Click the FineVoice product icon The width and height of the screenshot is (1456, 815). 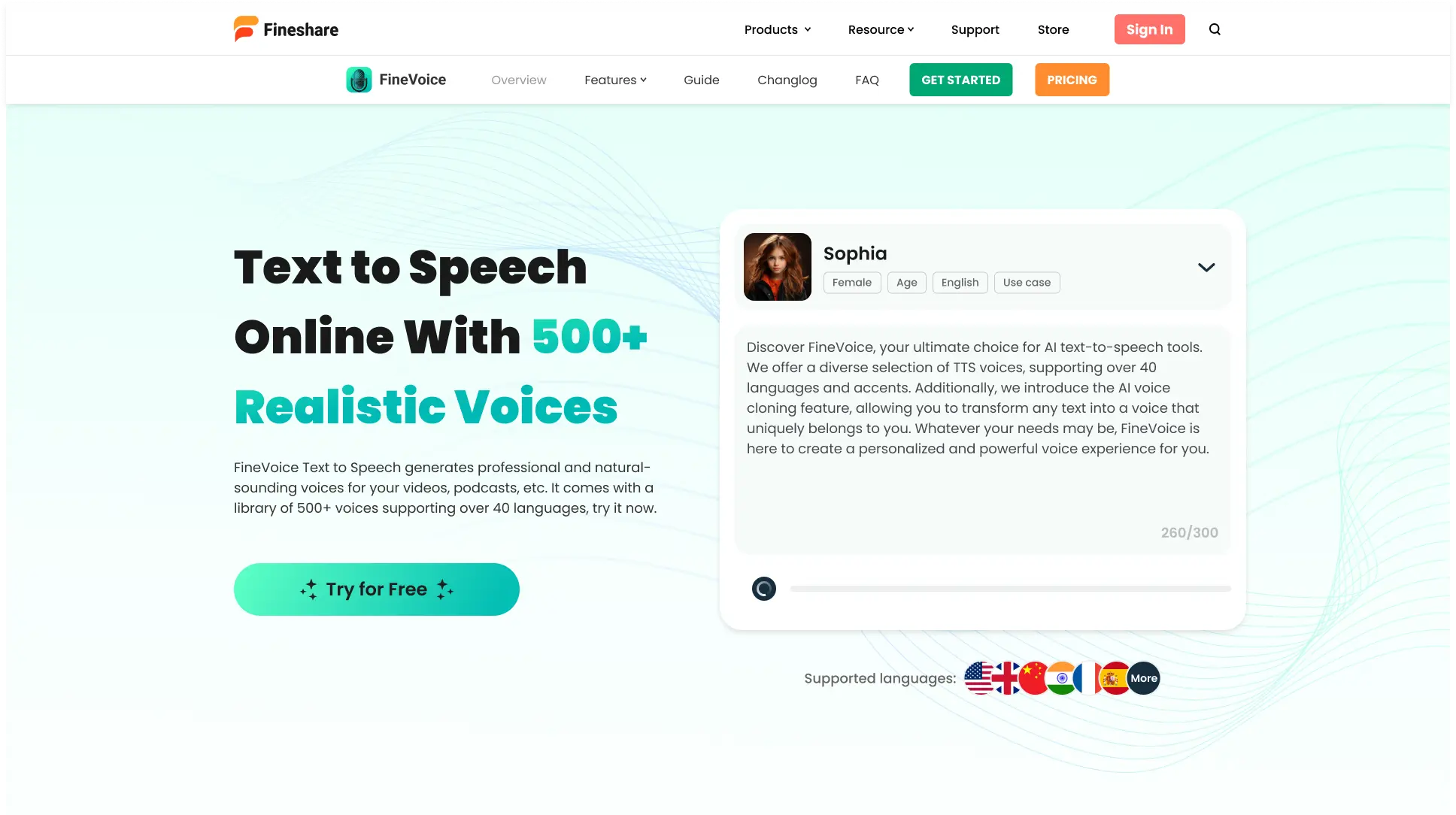(x=359, y=79)
